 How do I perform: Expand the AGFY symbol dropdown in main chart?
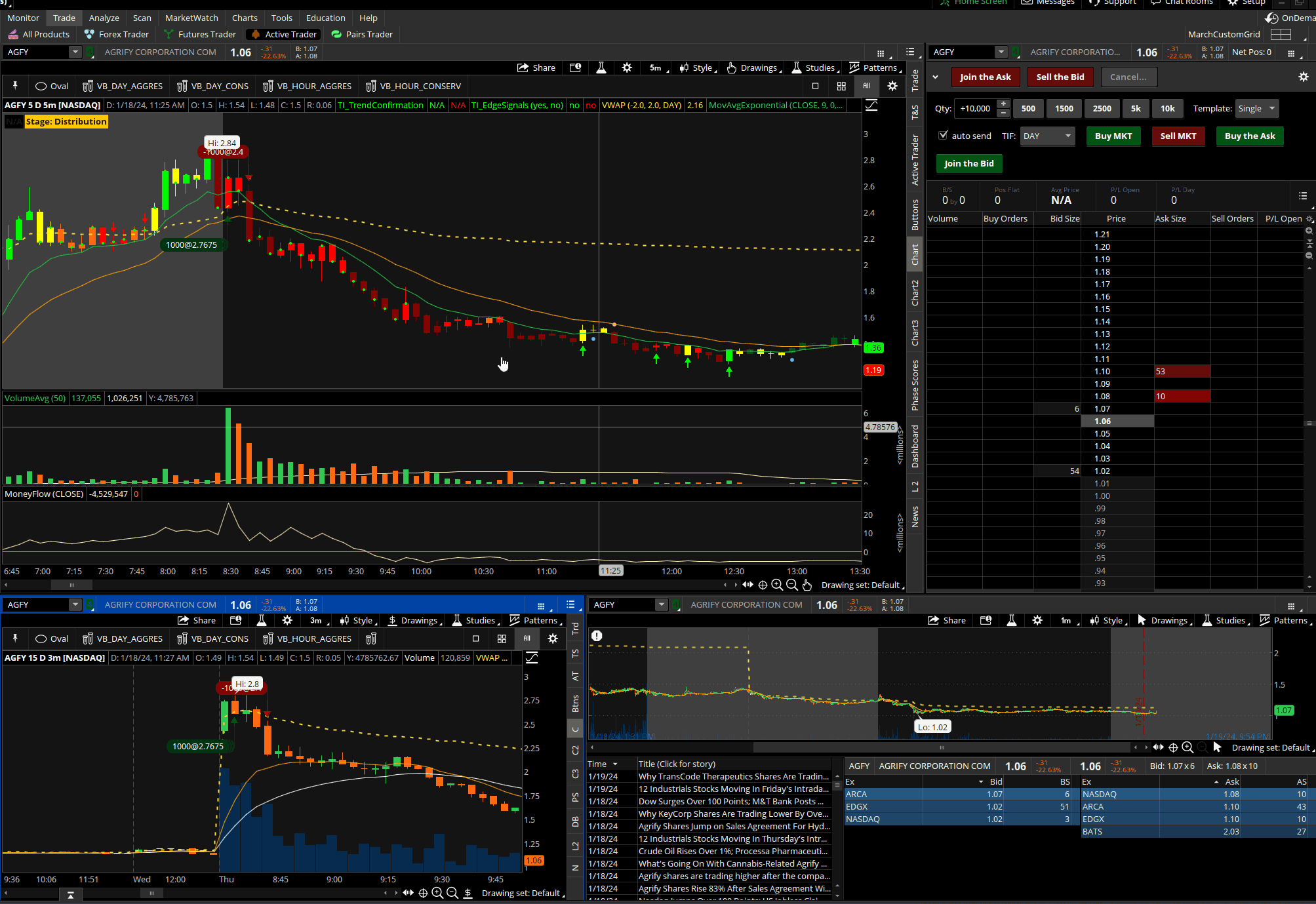[x=75, y=52]
